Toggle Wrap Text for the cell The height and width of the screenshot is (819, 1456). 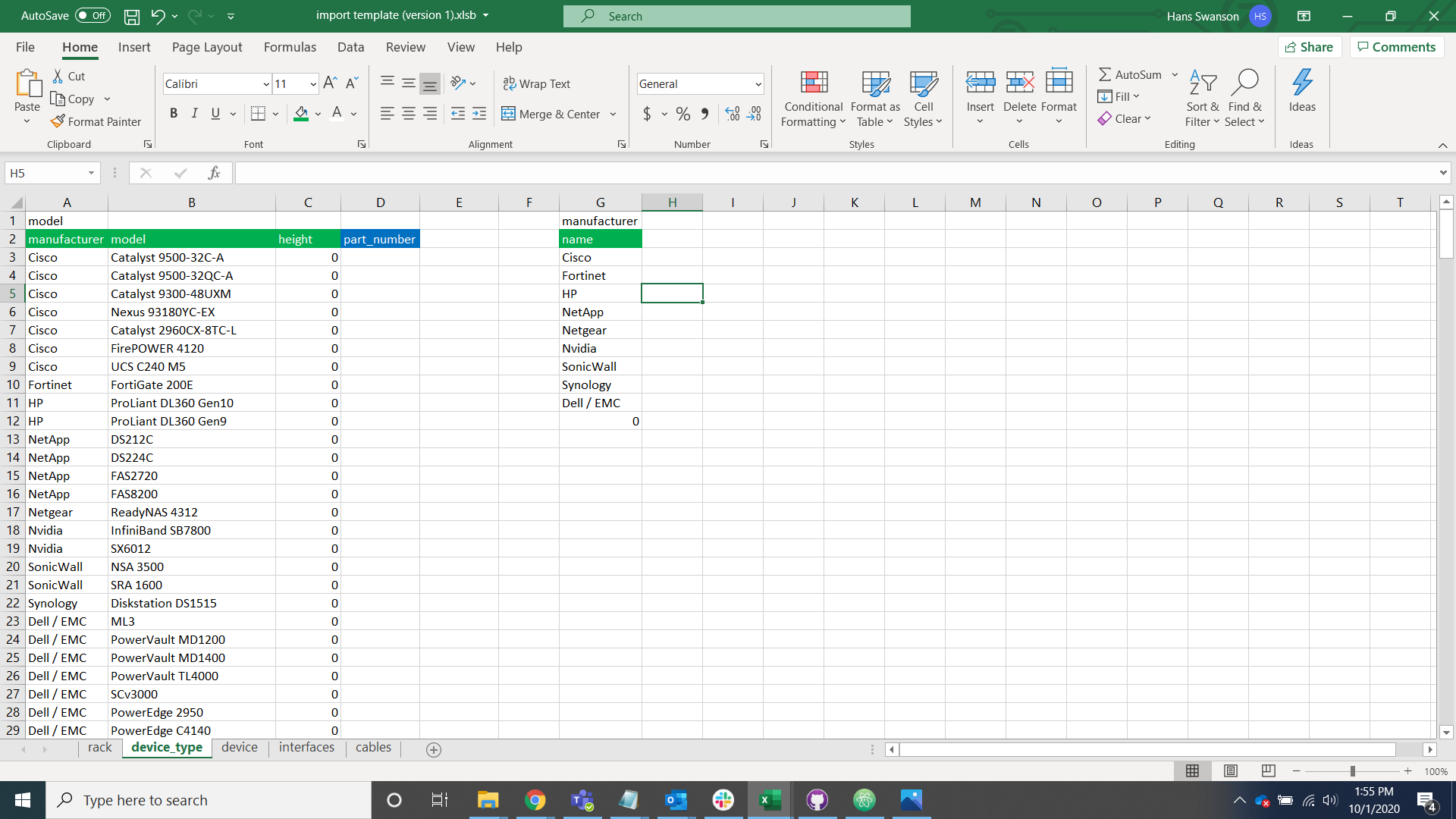coord(537,83)
